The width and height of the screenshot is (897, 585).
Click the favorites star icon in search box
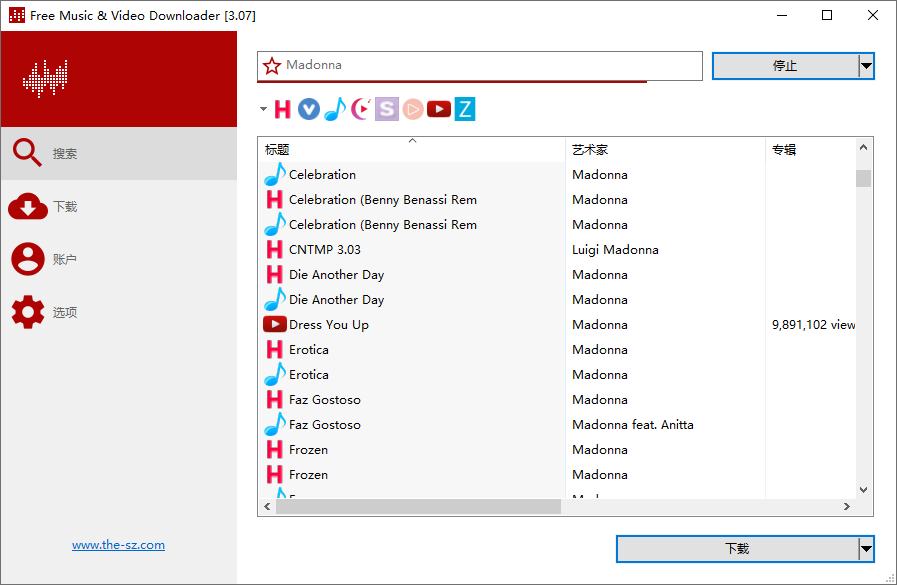tap(272, 66)
